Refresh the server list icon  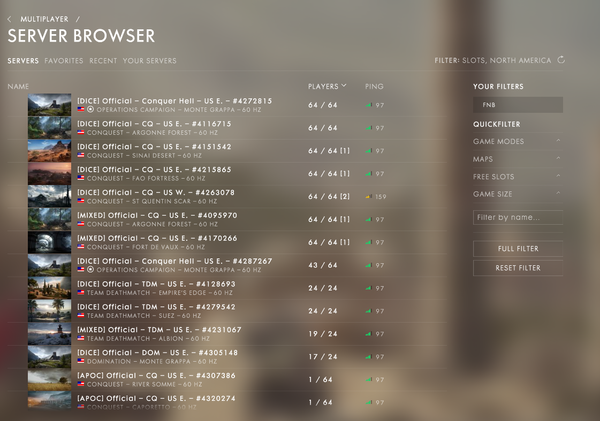561,60
